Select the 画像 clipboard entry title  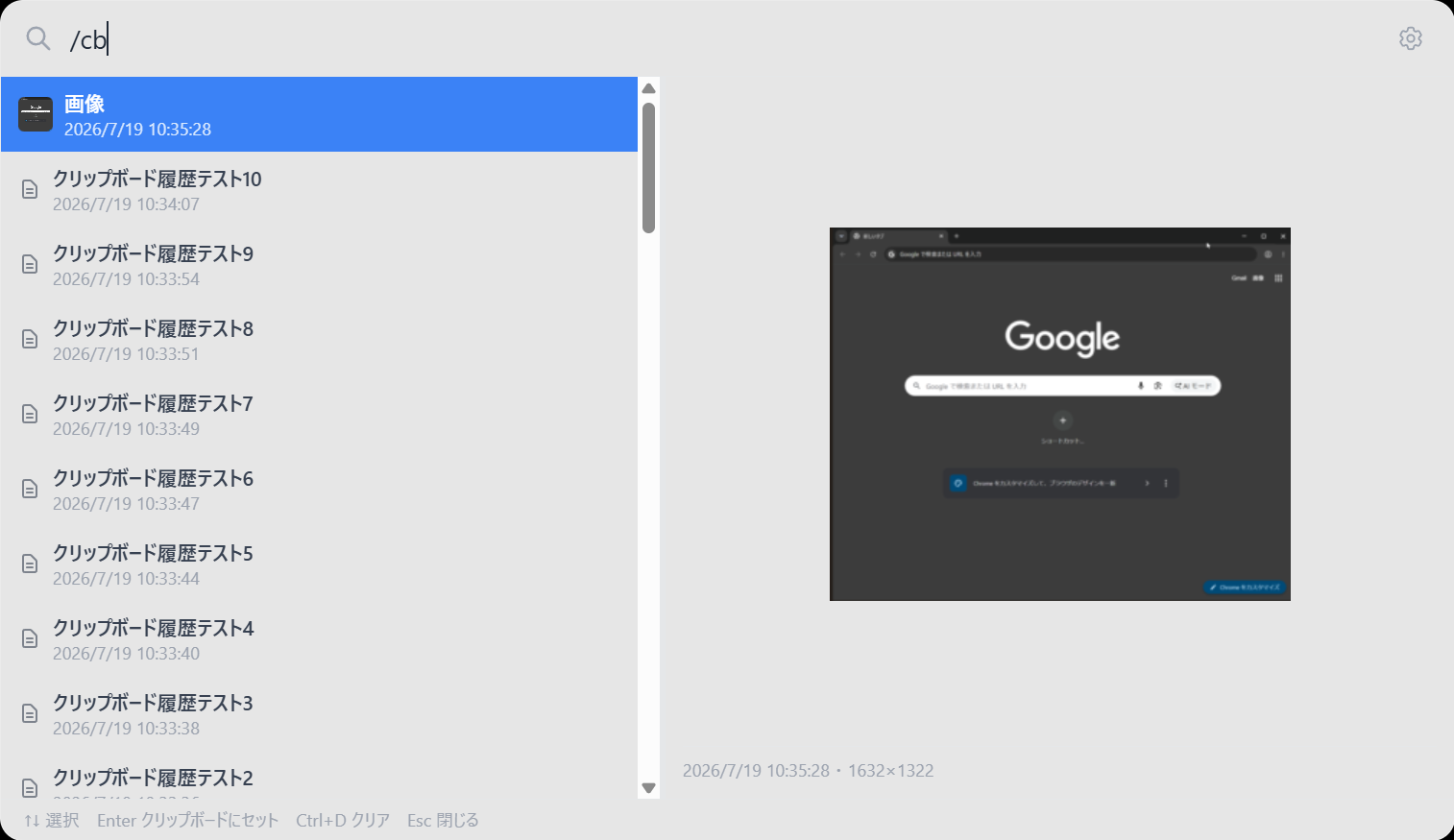(x=85, y=104)
